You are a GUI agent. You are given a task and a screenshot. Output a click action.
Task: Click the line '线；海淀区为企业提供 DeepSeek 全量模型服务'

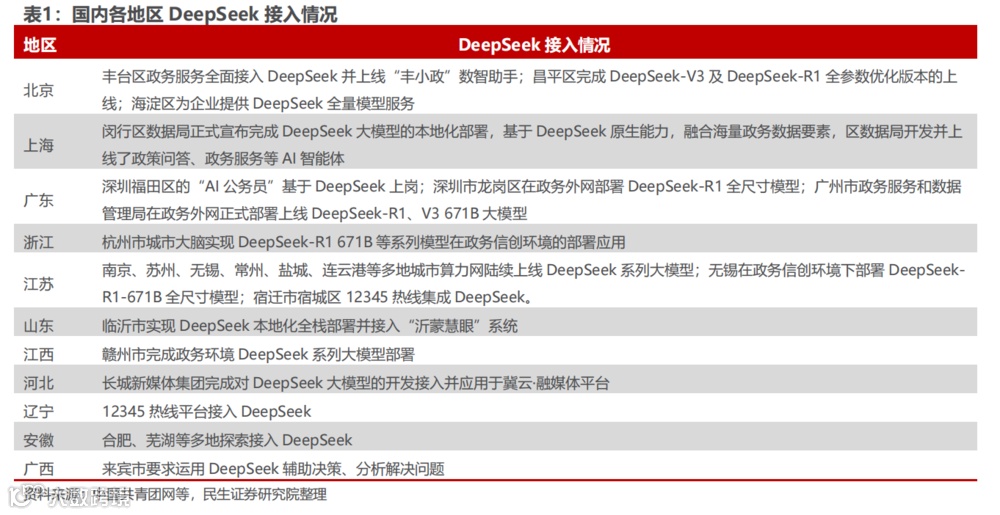coord(258,103)
